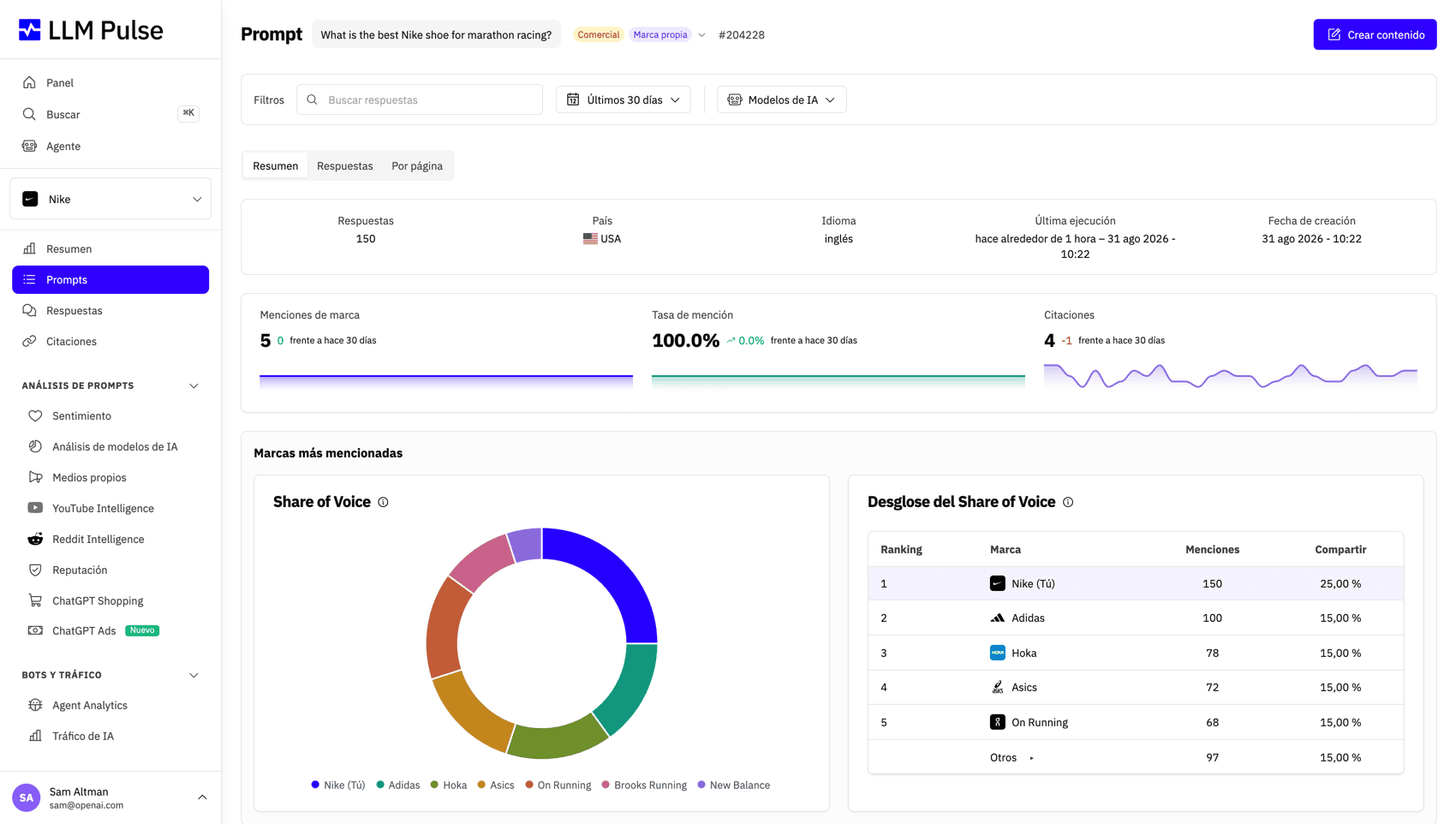Click the prompt ID #204228
The height and width of the screenshot is (824, 1456).
click(x=742, y=35)
